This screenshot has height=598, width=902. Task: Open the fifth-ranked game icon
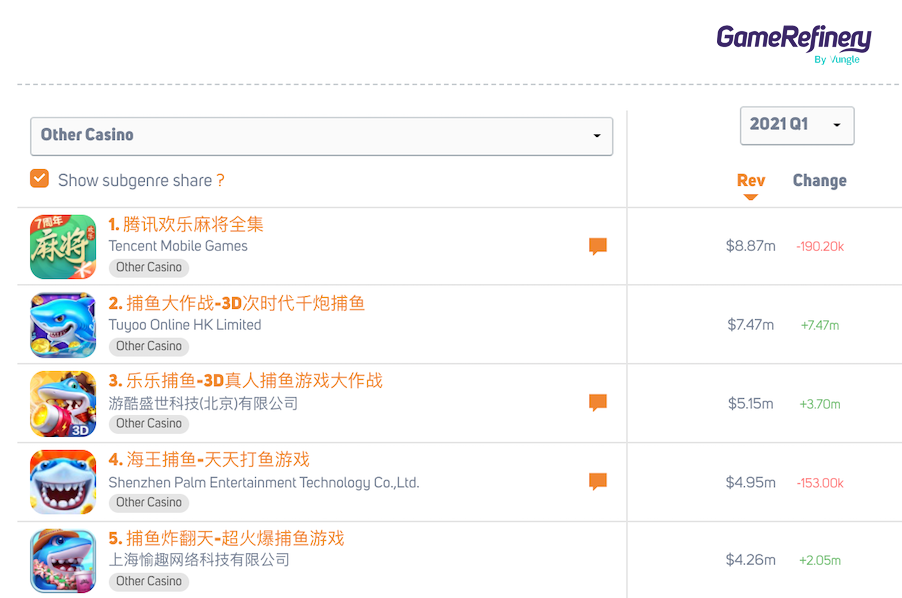click(63, 561)
